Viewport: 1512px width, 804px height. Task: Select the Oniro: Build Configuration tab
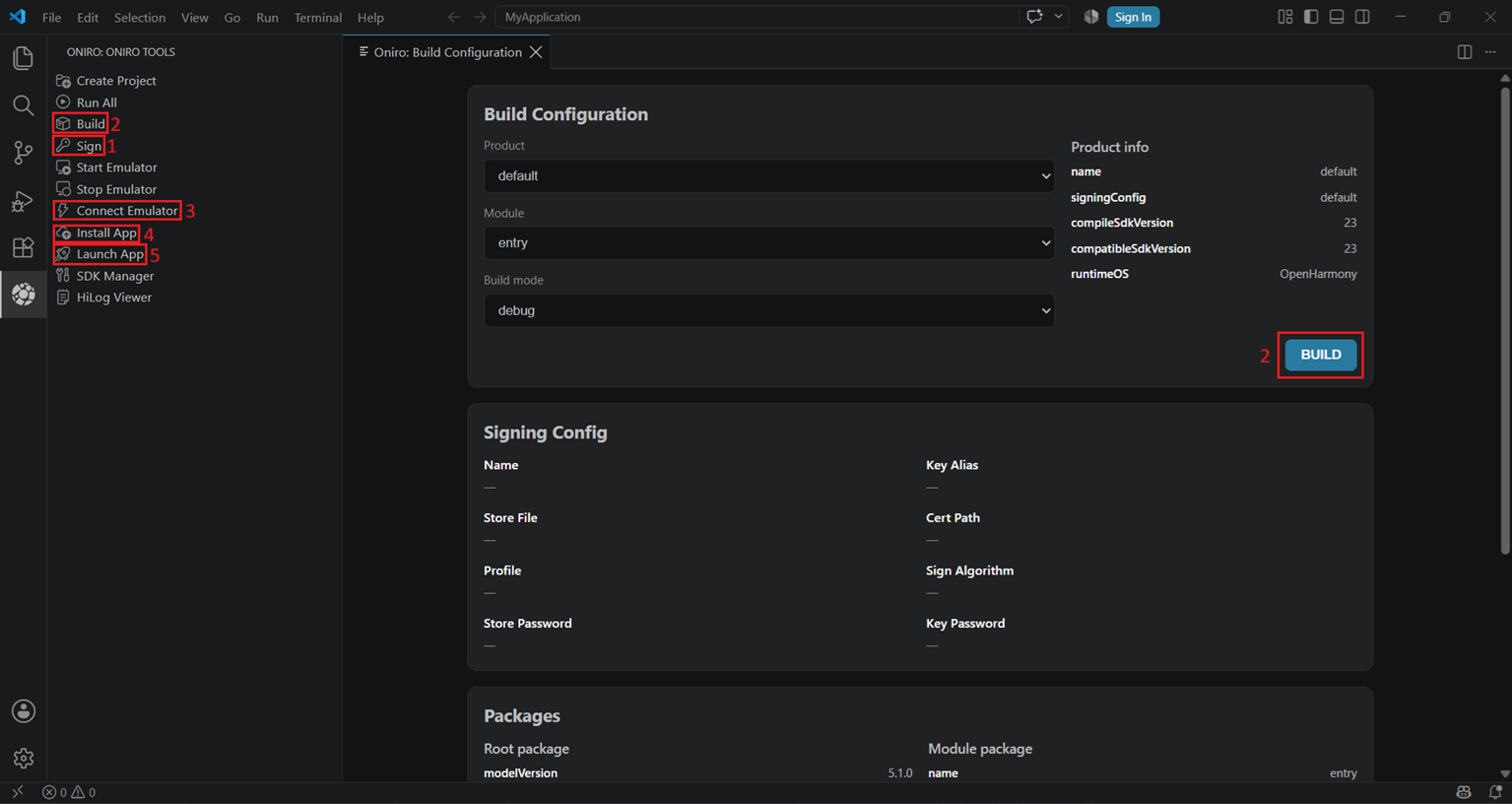pos(447,52)
